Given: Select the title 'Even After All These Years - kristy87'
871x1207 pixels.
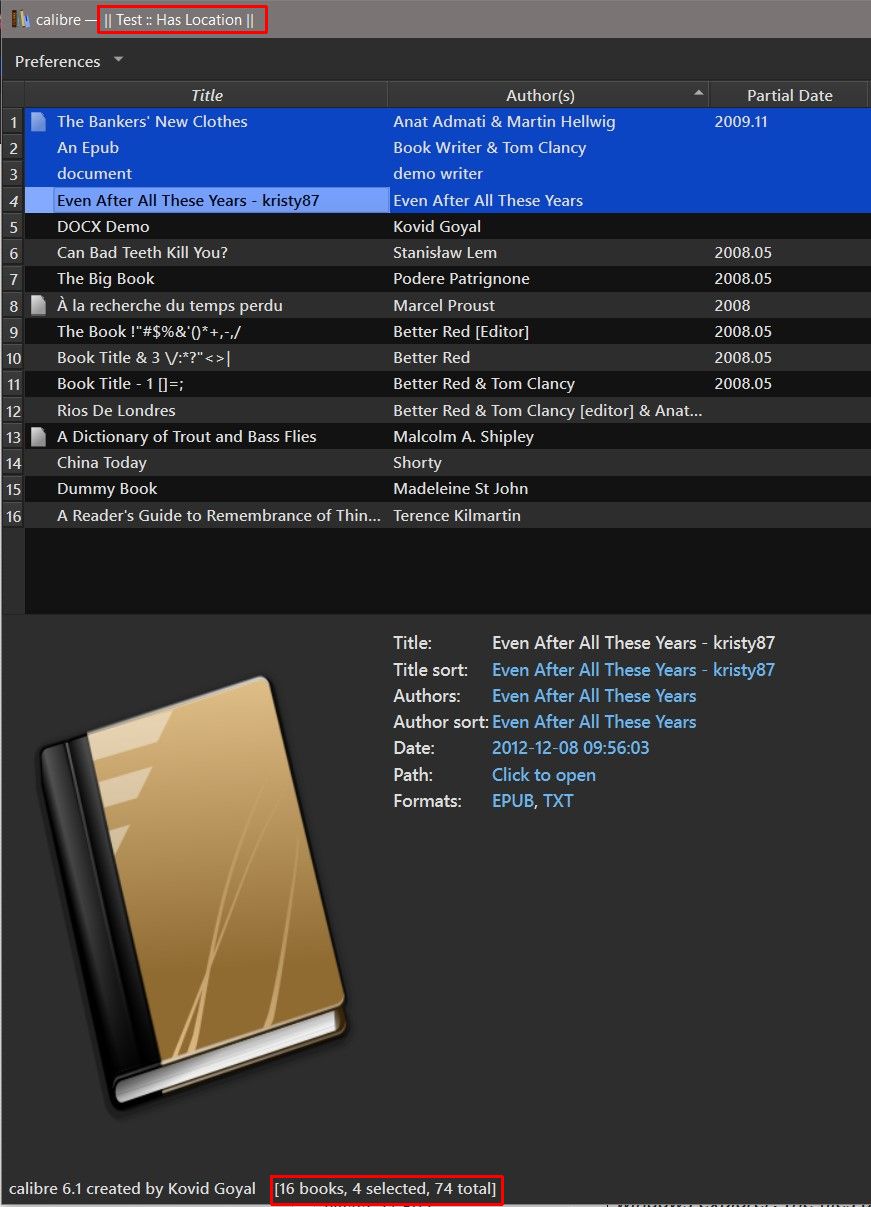Looking at the screenshot, I should pyautogui.click(x=188, y=200).
